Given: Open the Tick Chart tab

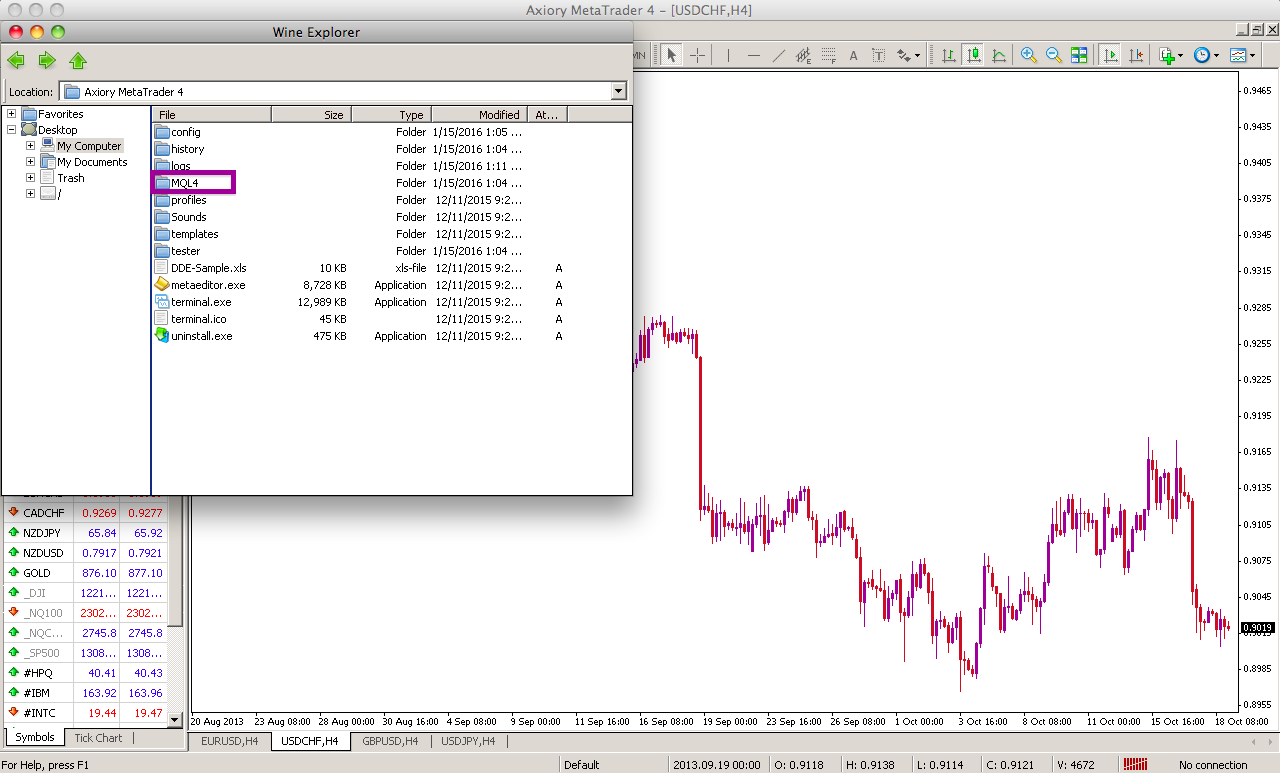Looking at the screenshot, I should [x=98, y=738].
